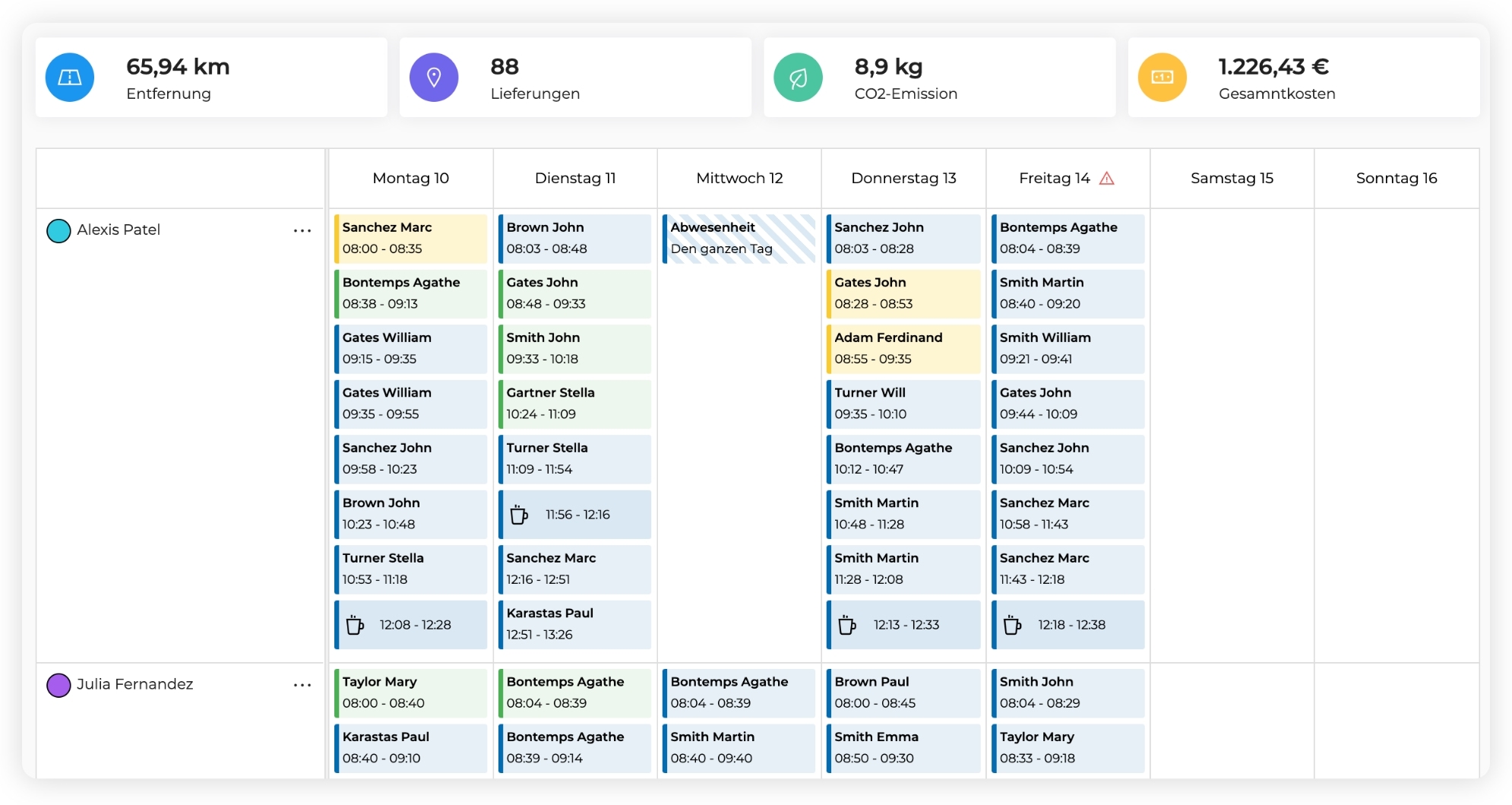This screenshot has height=805, width=1512.
Task: Open the three-dot menu for Alexis Patel
Action: click(302, 230)
